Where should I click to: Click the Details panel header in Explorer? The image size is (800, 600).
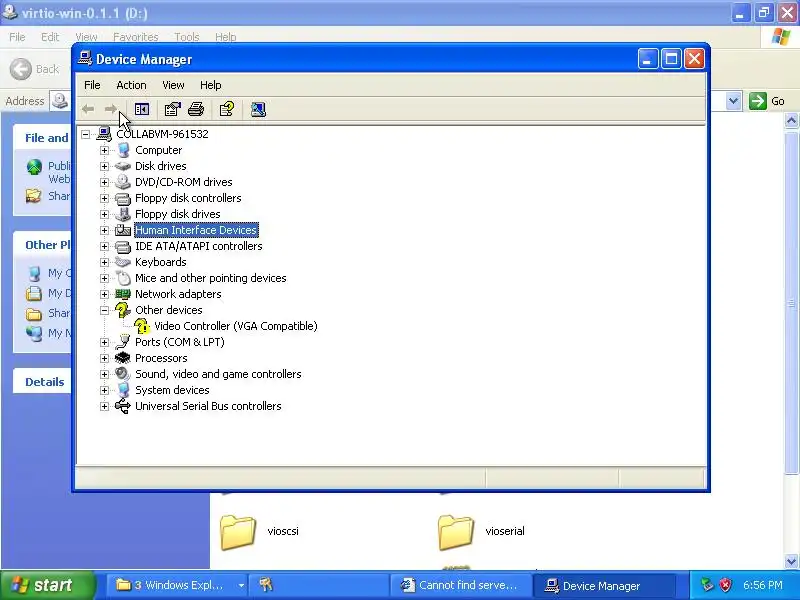(44, 382)
